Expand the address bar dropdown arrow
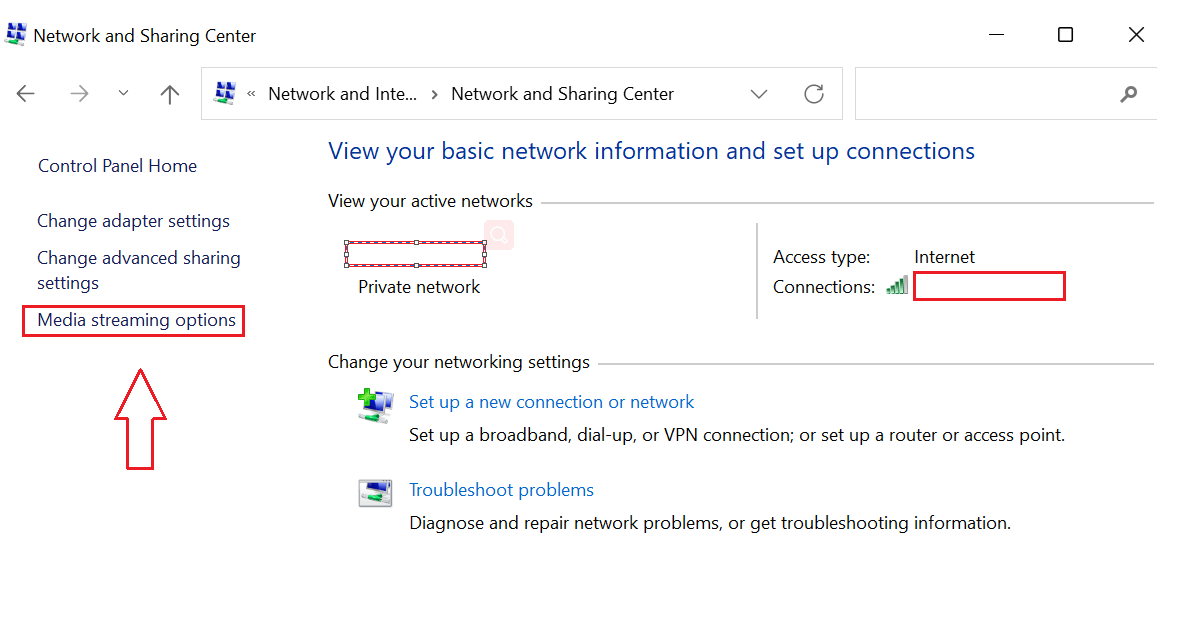The width and height of the screenshot is (1188, 628). (x=759, y=93)
